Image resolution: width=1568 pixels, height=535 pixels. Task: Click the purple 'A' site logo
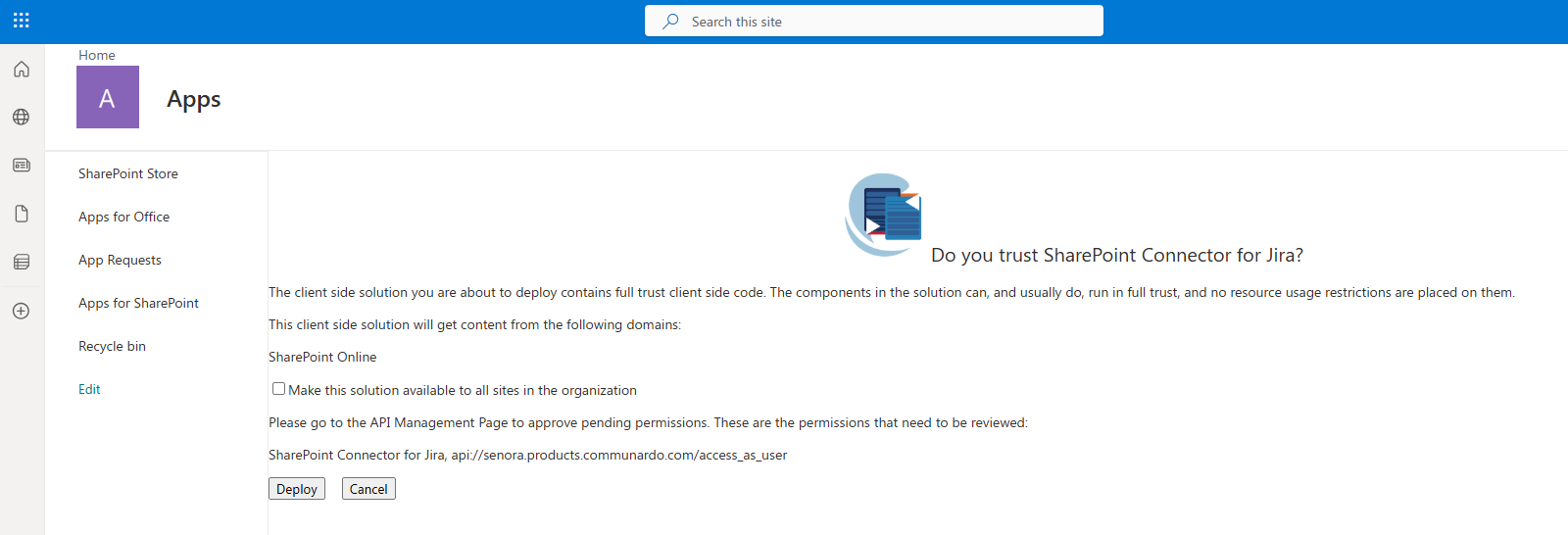coord(108,97)
